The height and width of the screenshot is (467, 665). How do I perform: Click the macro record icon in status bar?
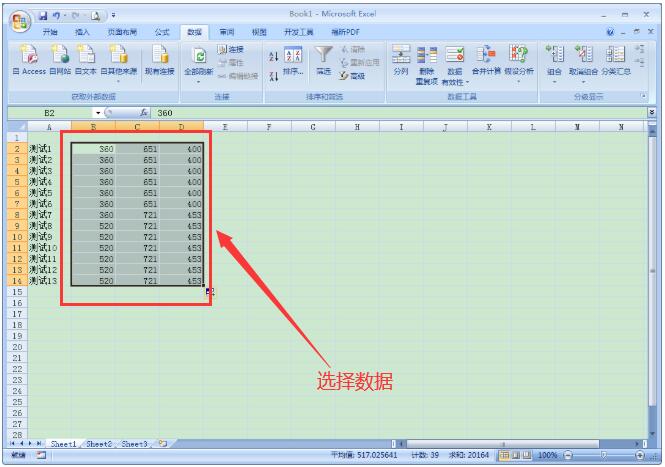point(41,456)
